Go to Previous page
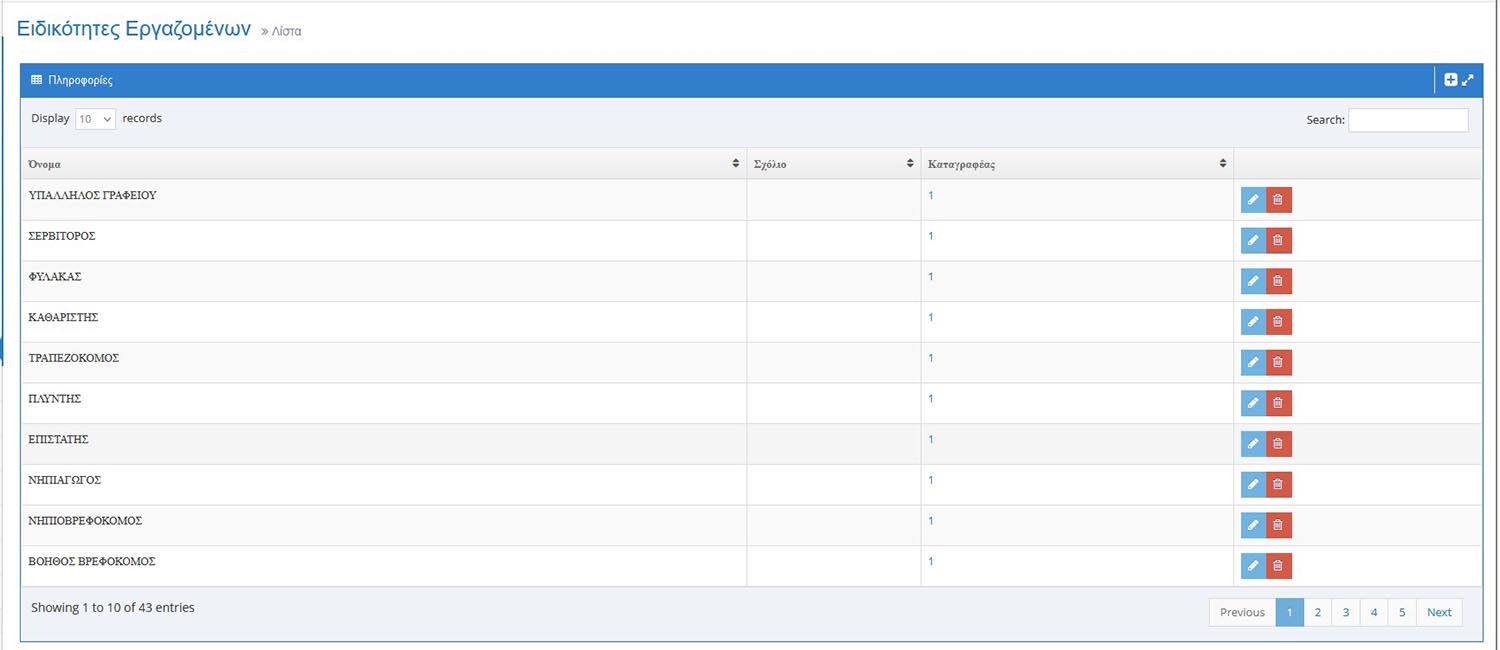 pyautogui.click(x=1242, y=612)
